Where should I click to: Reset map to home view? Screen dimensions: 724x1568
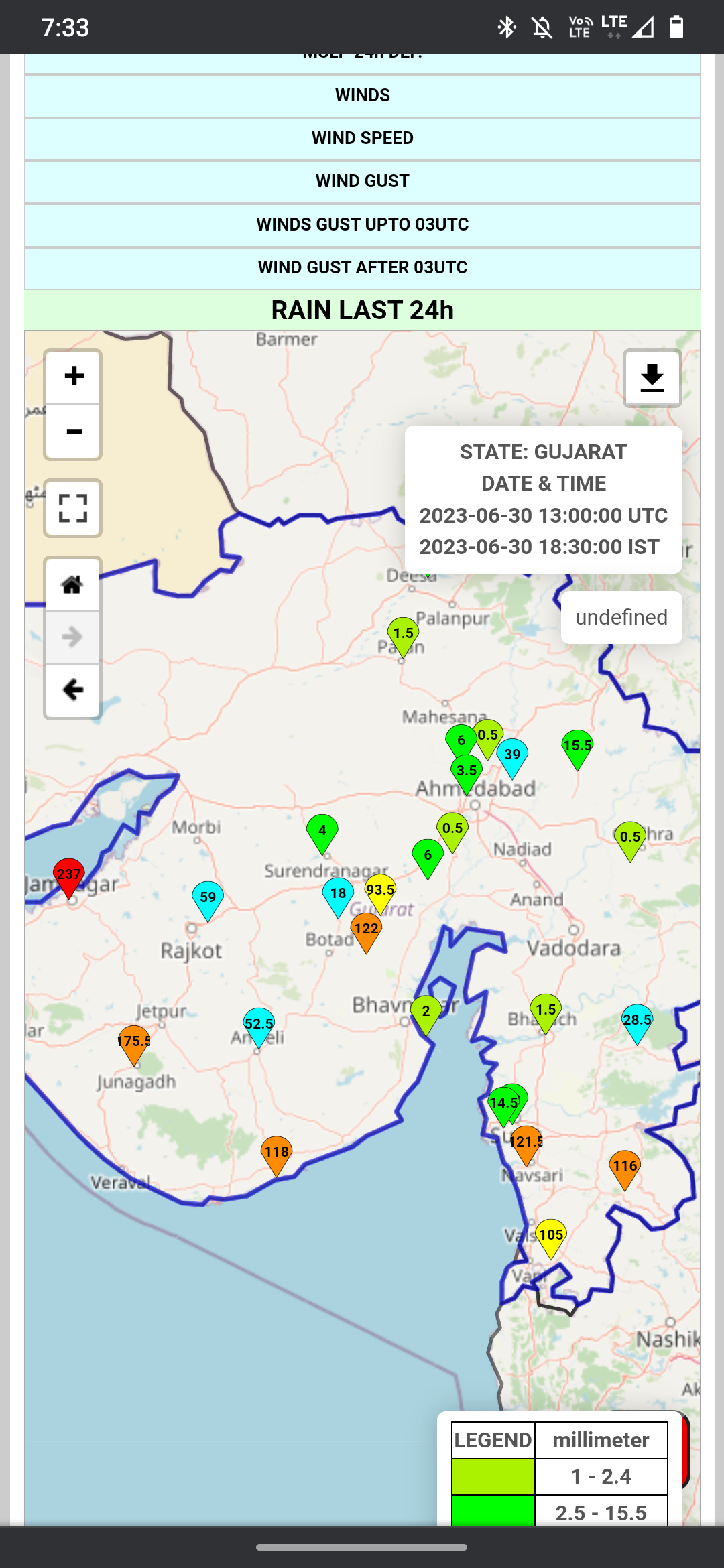point(73,585)
